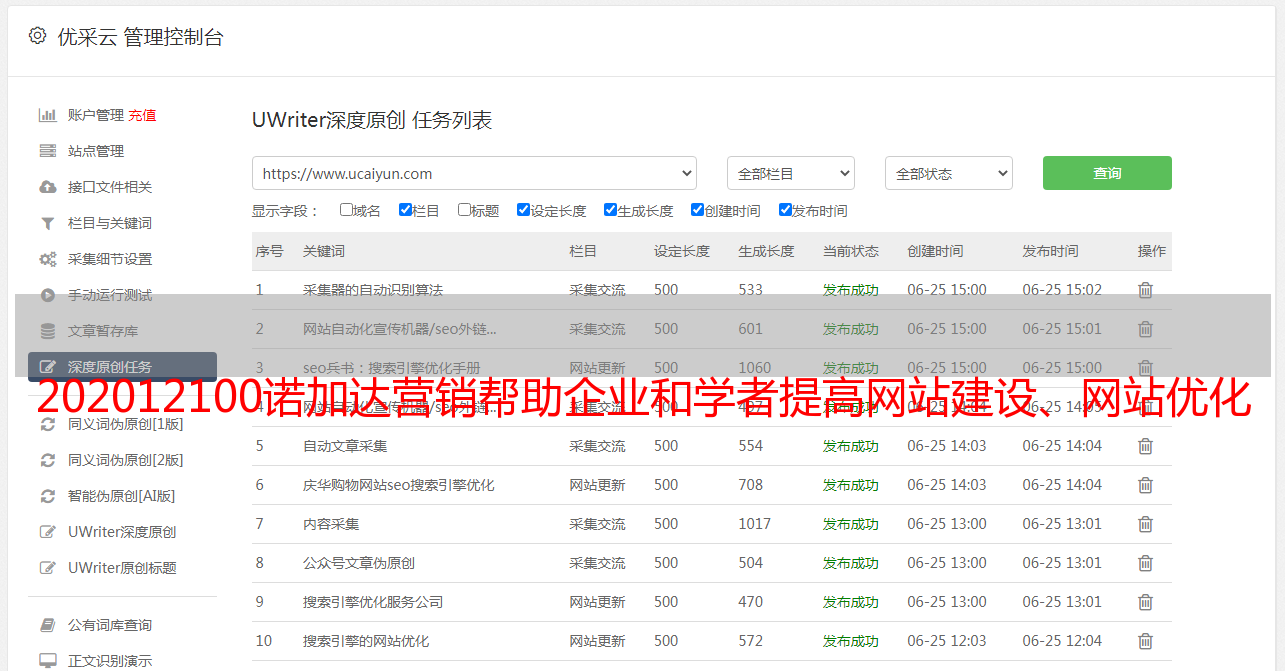
Task: Click the gears icon for 采集细节设置
Action: click(x=47, y=259)
